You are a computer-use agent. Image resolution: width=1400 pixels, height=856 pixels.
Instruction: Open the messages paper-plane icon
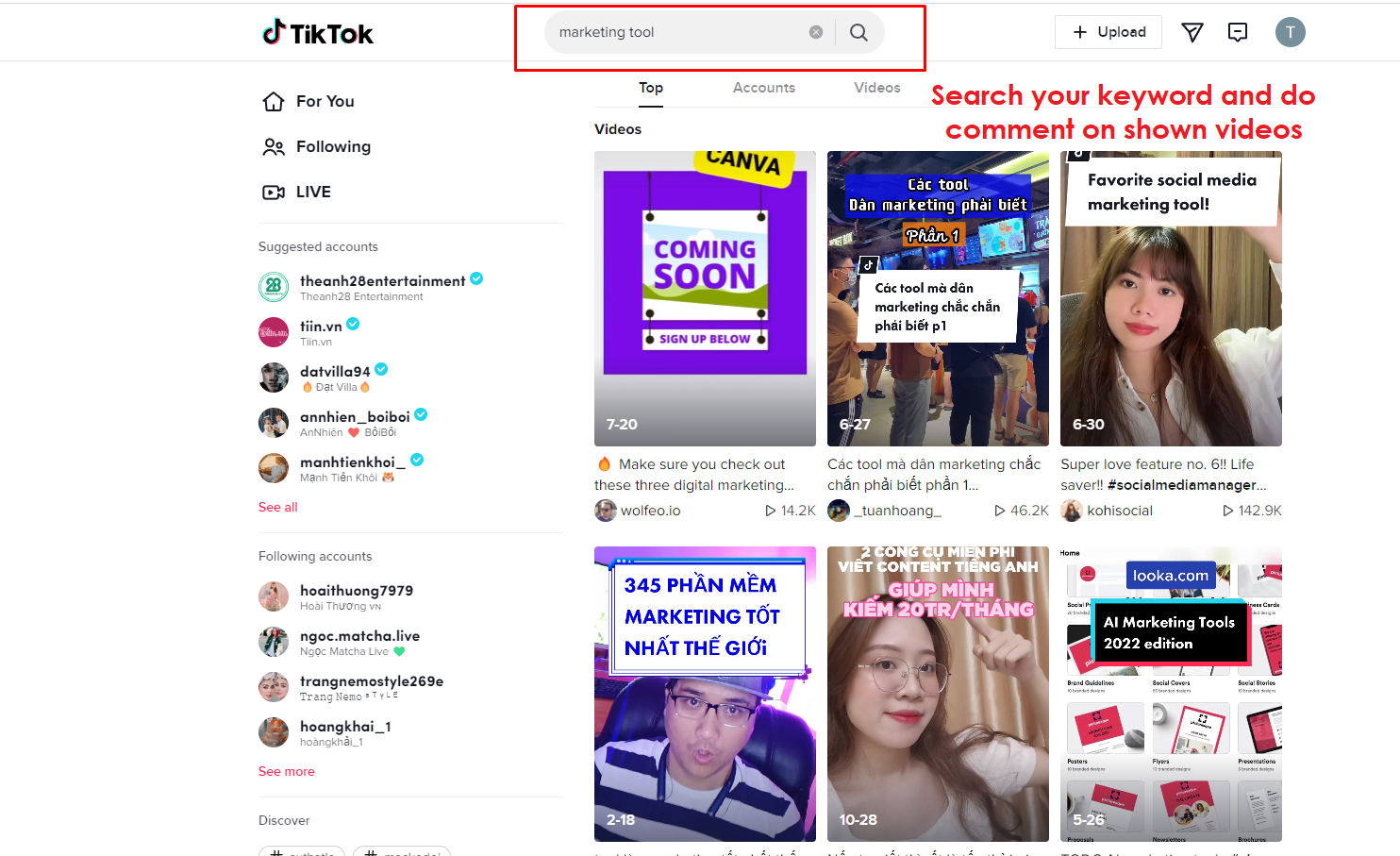click(x=1192, y=32)
